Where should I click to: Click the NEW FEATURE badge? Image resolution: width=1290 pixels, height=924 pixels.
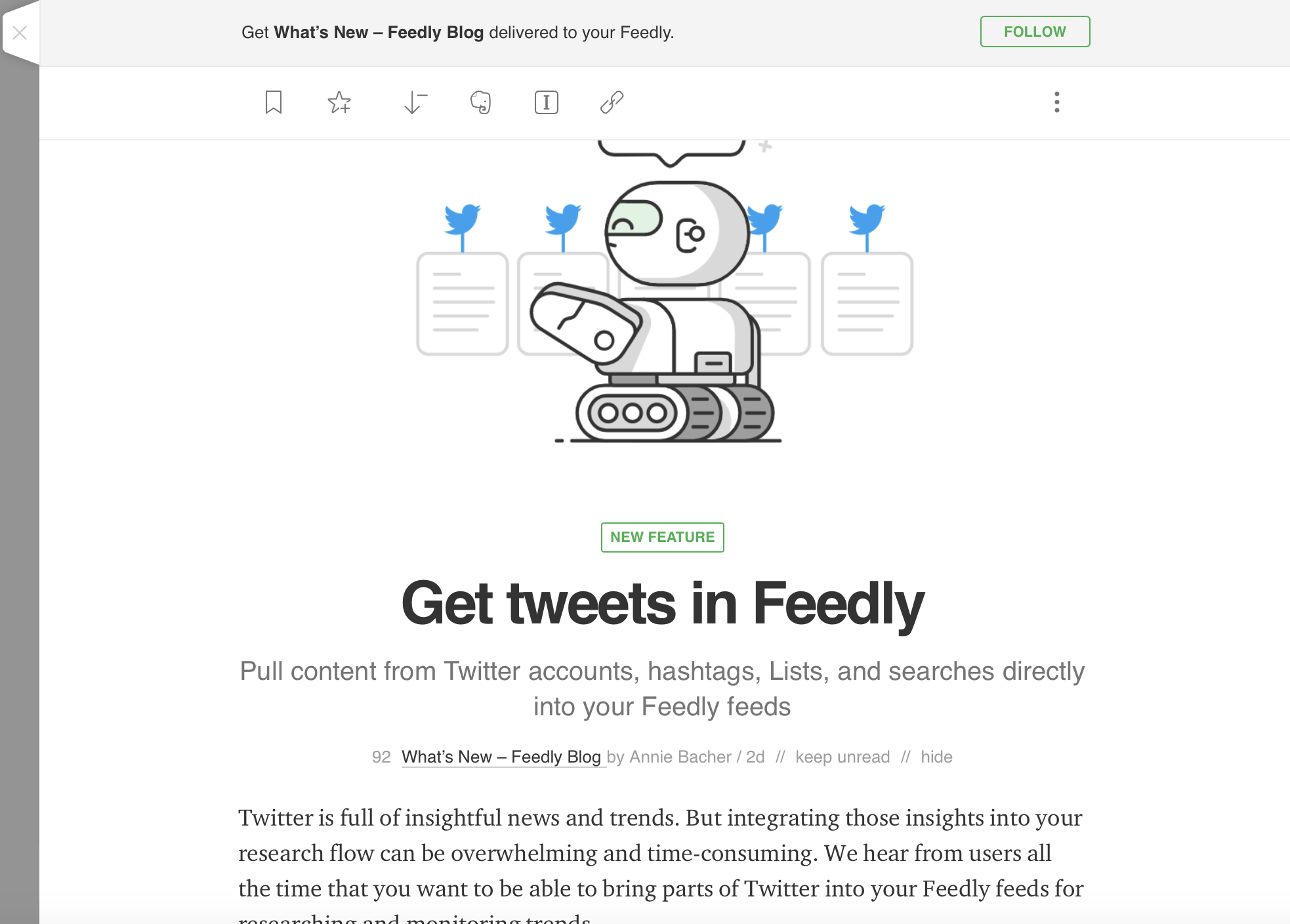click(x=662, y=537)
